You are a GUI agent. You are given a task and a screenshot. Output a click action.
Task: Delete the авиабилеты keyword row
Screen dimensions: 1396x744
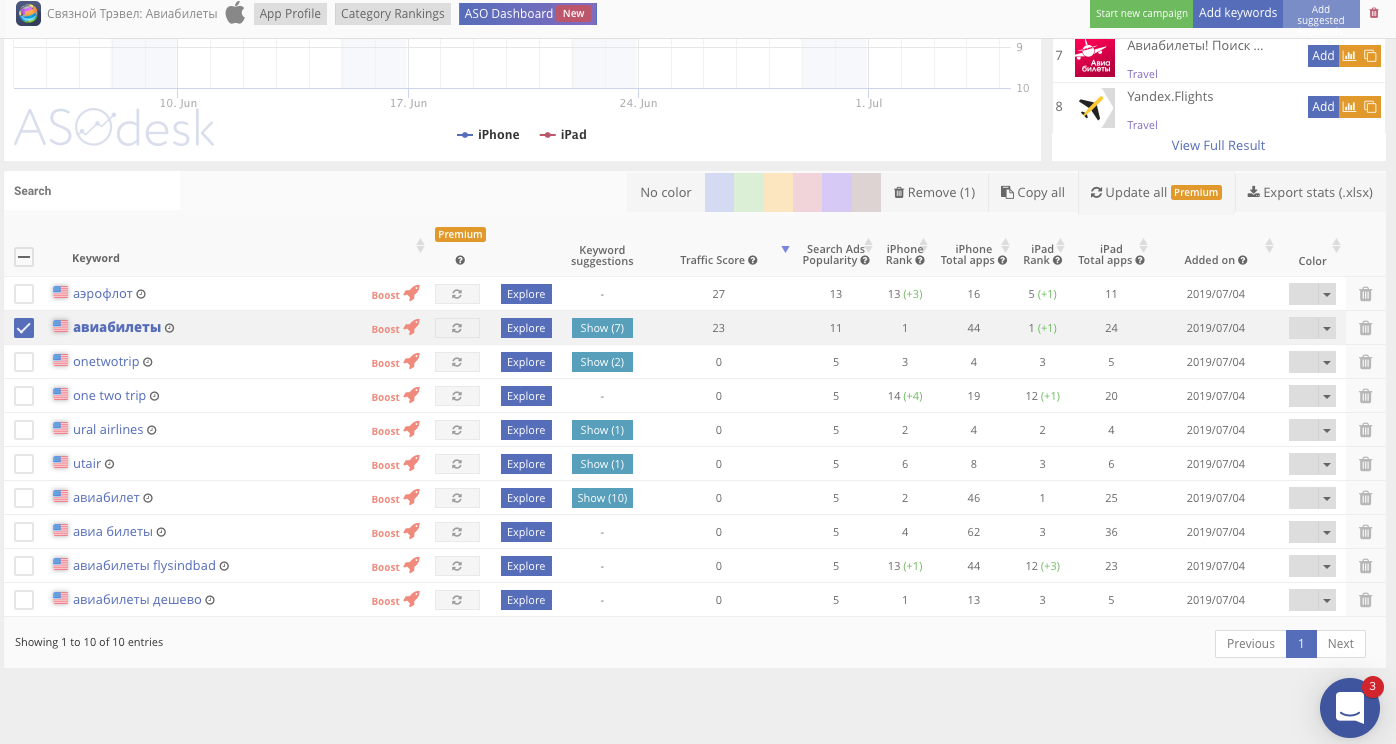coord(1365,328)
